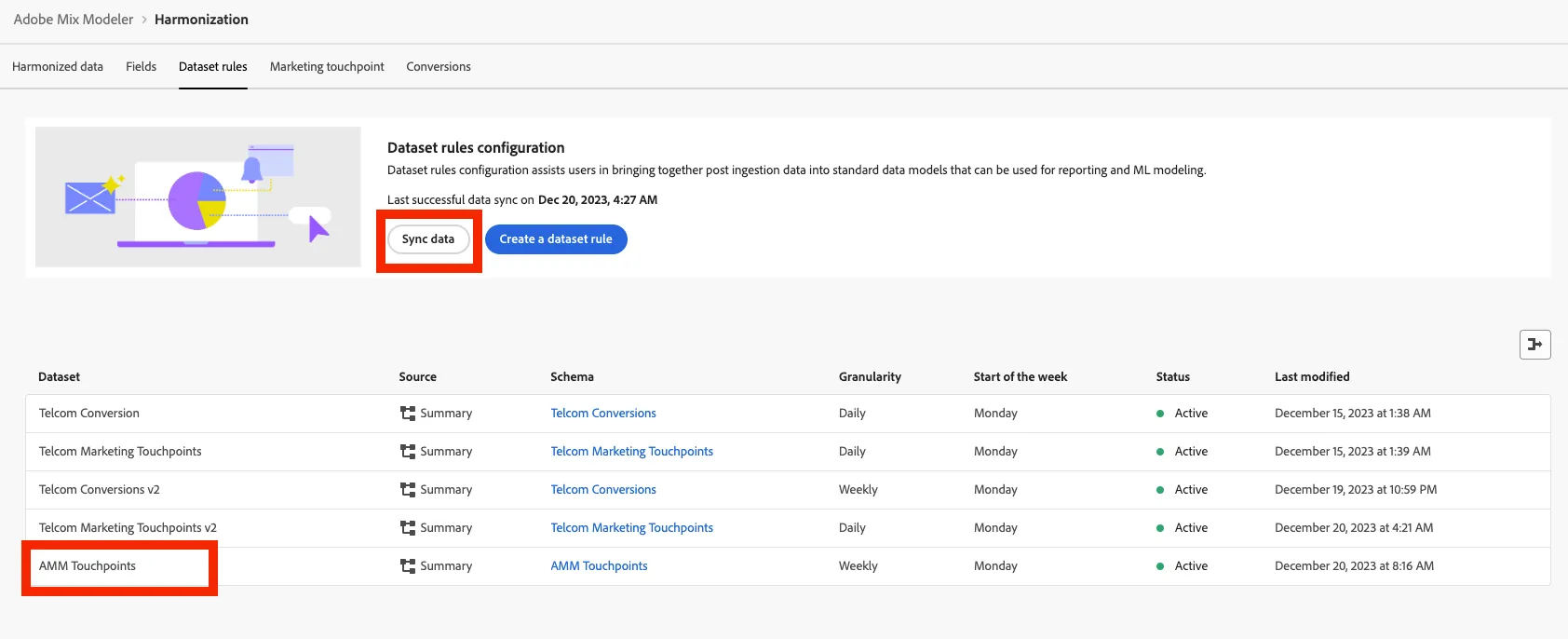
Task: Click the date December 19, 2023 at 10:59 PM
Action: tap(1356, 490)
